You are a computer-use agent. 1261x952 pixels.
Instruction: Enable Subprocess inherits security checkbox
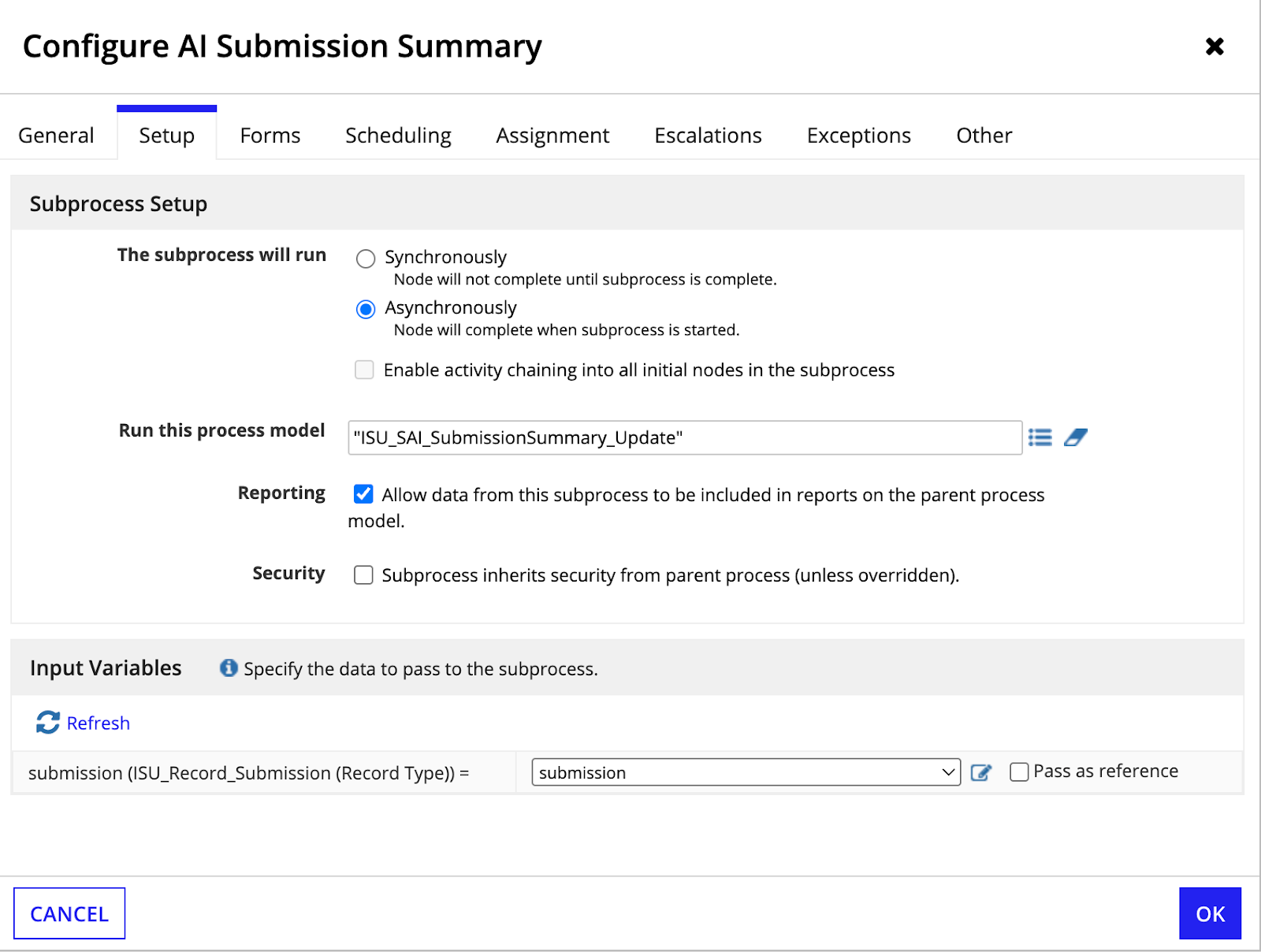pyautogui.click(x=363, y=575)
